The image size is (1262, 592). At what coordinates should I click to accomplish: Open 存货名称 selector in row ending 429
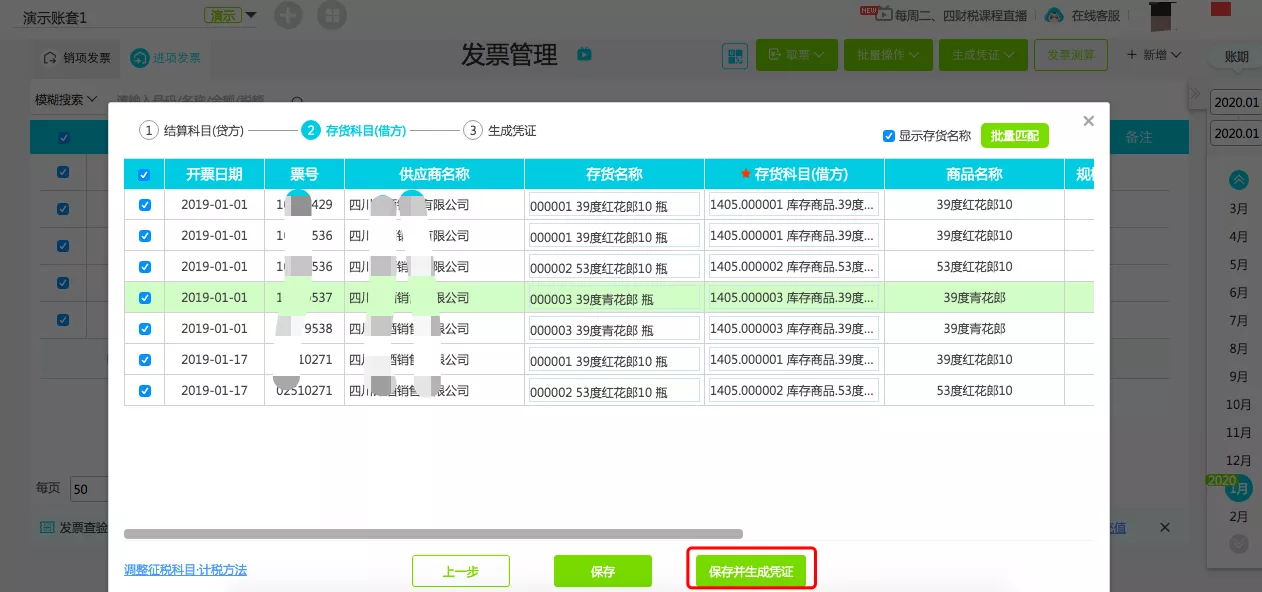click(614, 206)
